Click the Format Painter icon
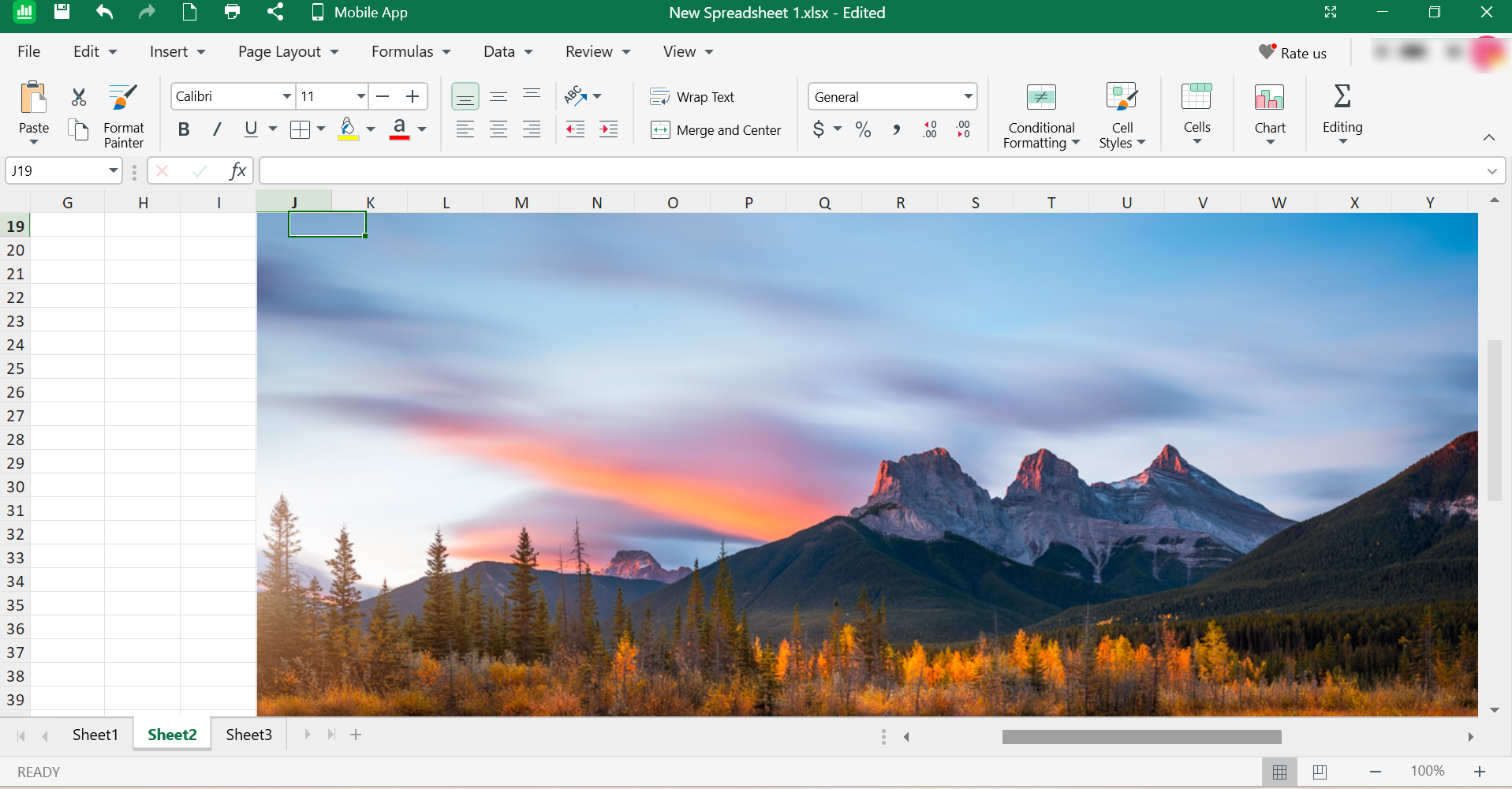The height and width of the screenshot is (789, 1512). 123,98
